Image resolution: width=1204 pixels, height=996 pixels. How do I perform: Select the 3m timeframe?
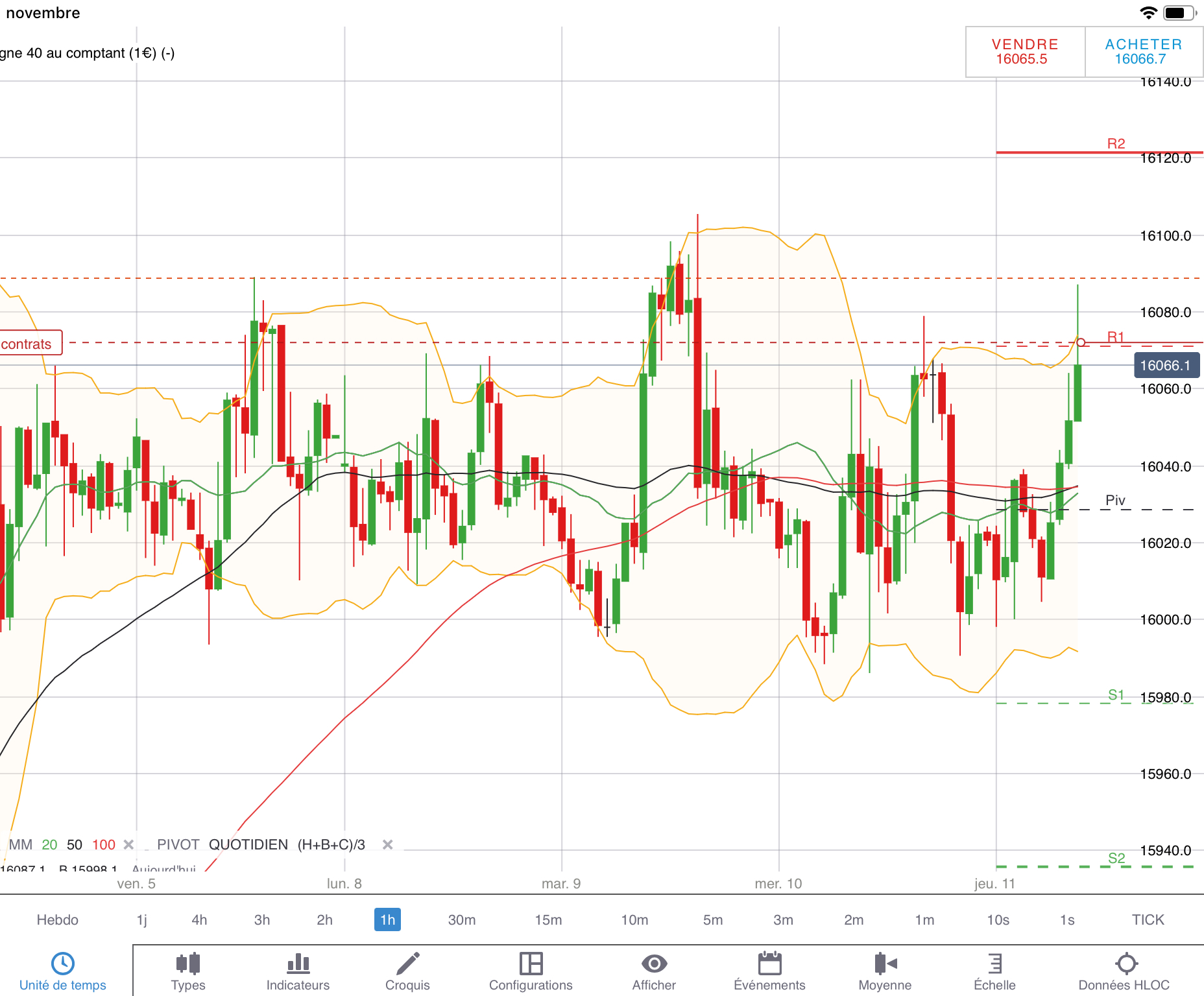point(783,919)
